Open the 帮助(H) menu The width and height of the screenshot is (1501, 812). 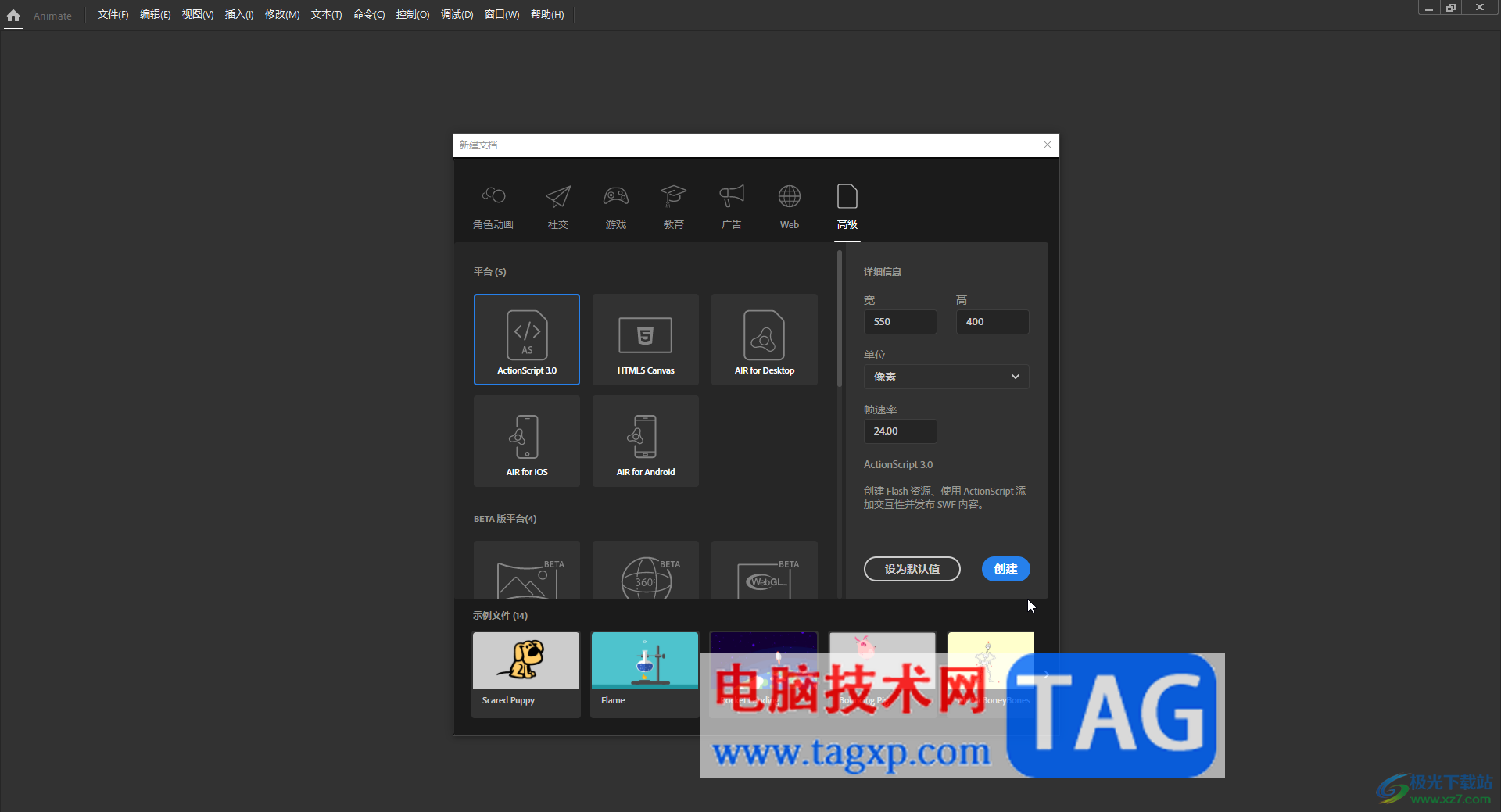pos(547,15)
